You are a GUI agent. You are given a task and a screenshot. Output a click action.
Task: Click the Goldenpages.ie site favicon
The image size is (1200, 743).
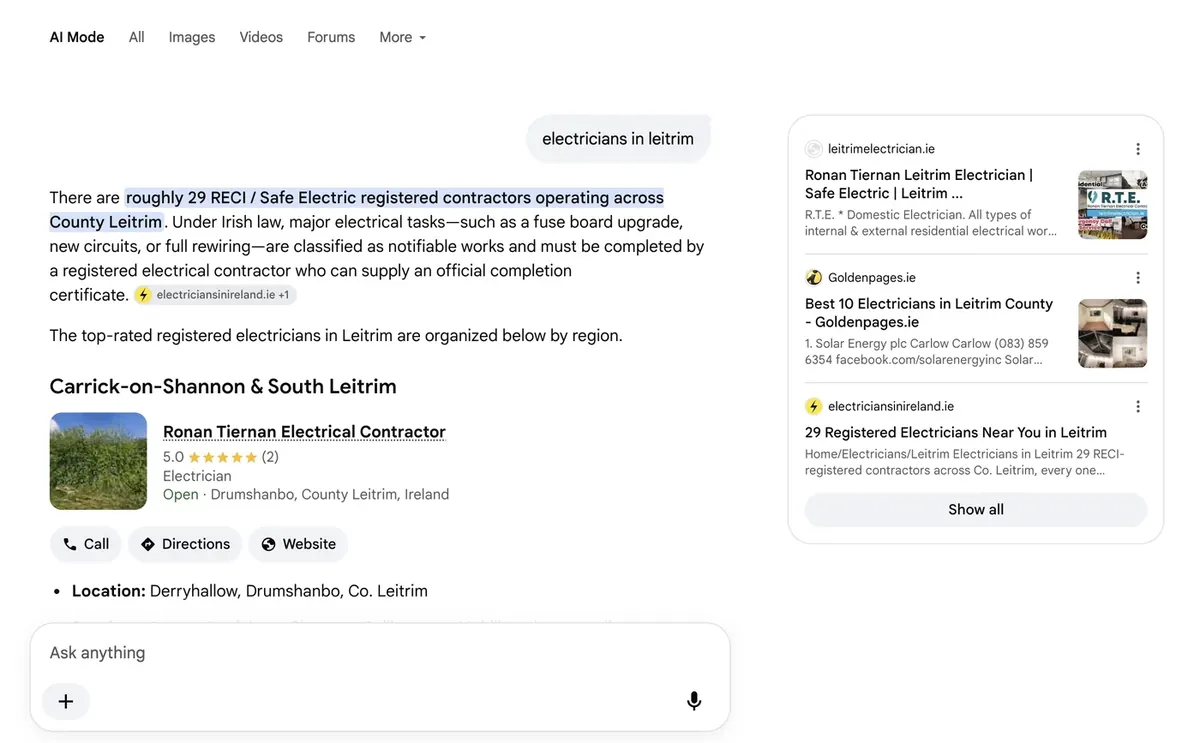pos(814,278)
